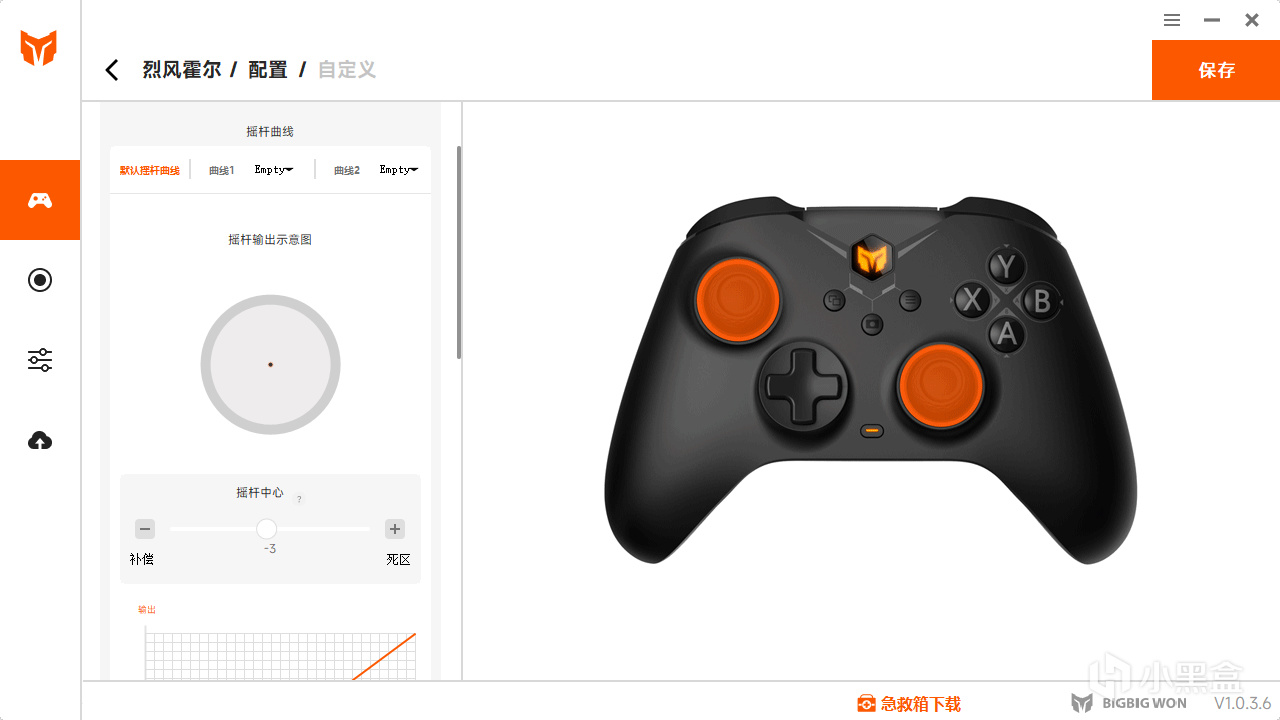Click the minus button above 补偿

[x=145, y=529]
